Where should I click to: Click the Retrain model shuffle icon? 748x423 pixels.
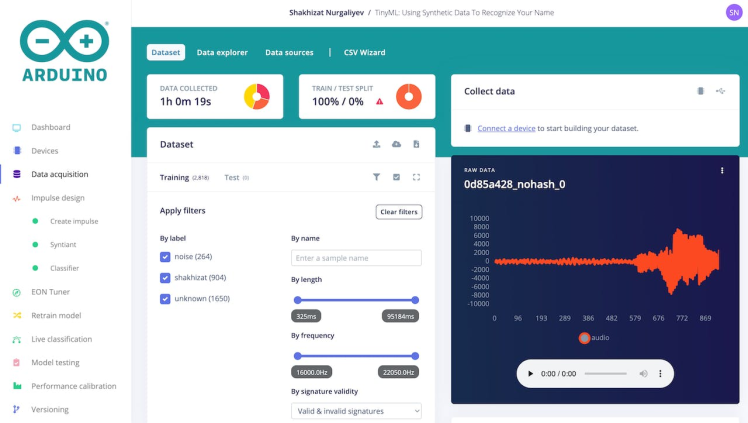click(17, 315)
